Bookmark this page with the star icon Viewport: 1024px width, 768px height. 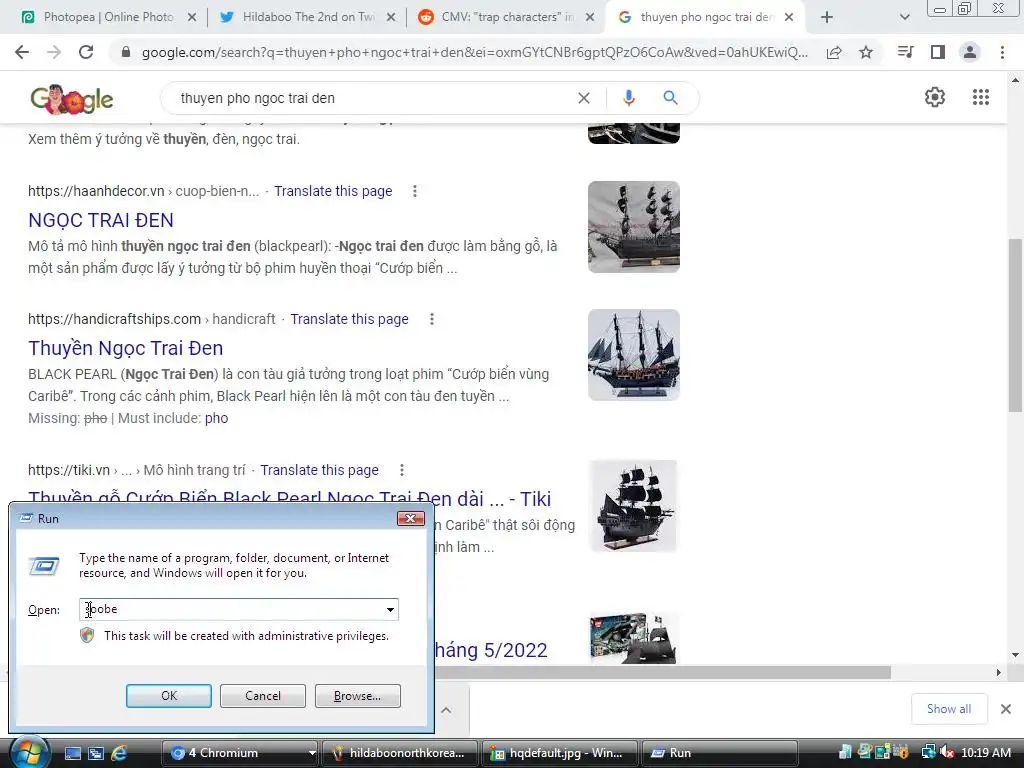[x=866, y=52]
